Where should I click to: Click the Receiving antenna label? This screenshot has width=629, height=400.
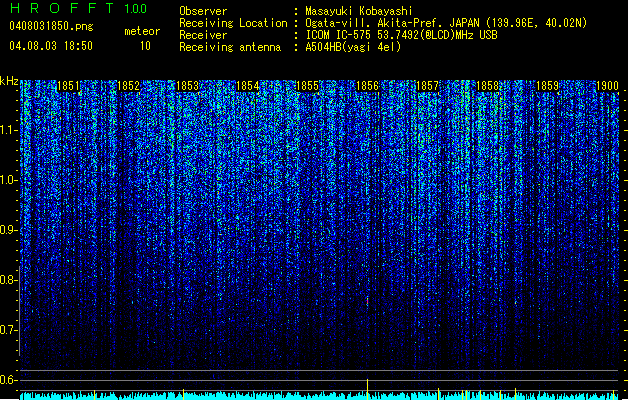coord(230,47)
